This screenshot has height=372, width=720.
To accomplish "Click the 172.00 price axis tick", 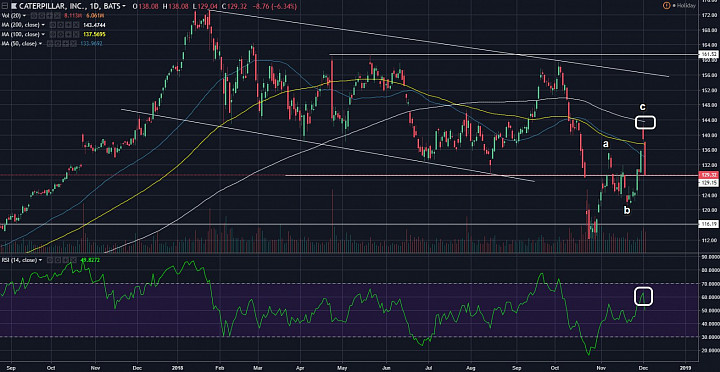I will click(x=709, y=16).
